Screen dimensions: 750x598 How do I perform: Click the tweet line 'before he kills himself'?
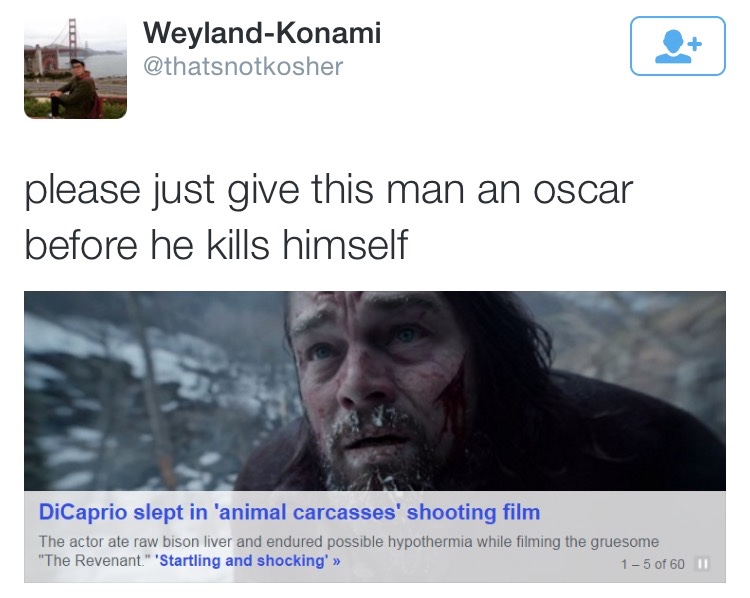pos(216,241)
